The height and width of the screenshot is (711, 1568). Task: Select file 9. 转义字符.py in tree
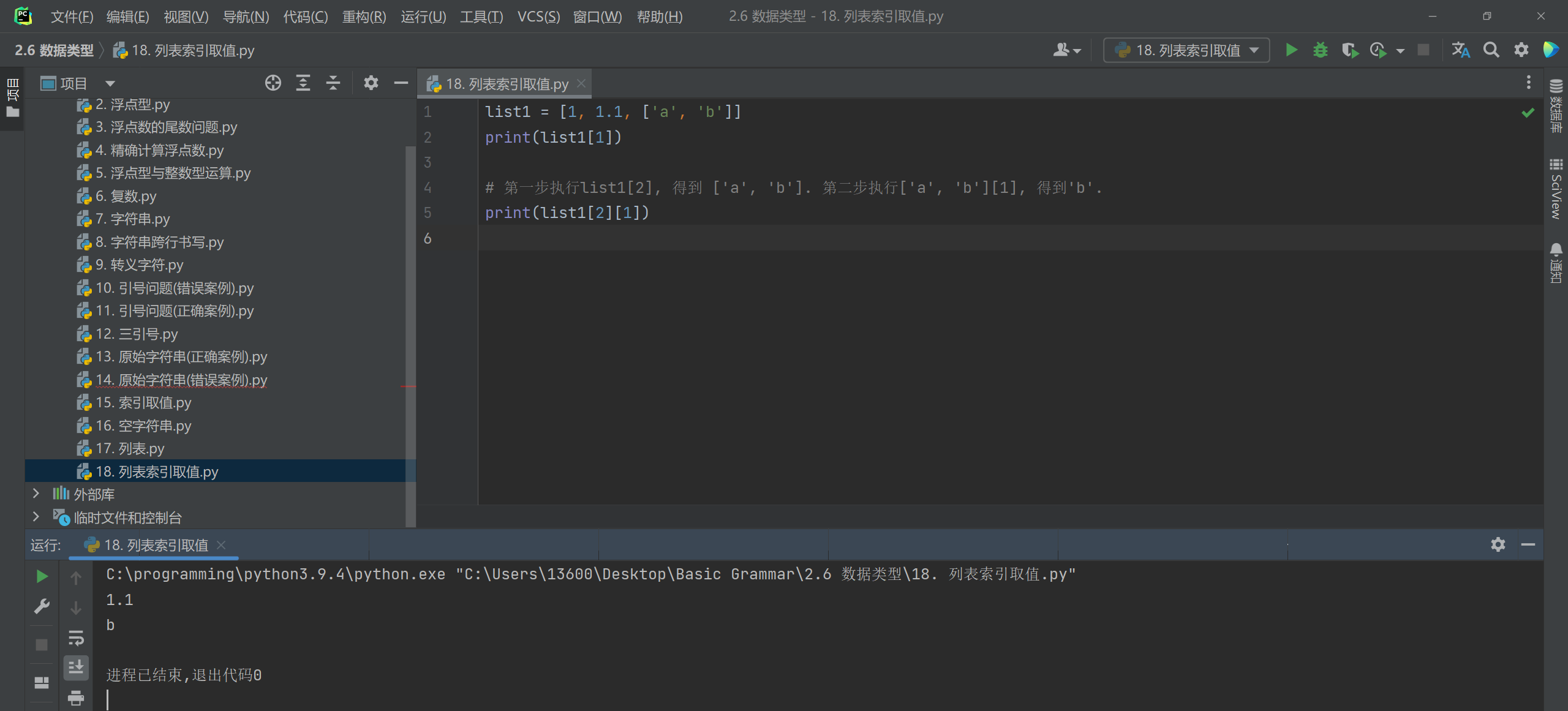pyautogui.click(x=139, y=265)
